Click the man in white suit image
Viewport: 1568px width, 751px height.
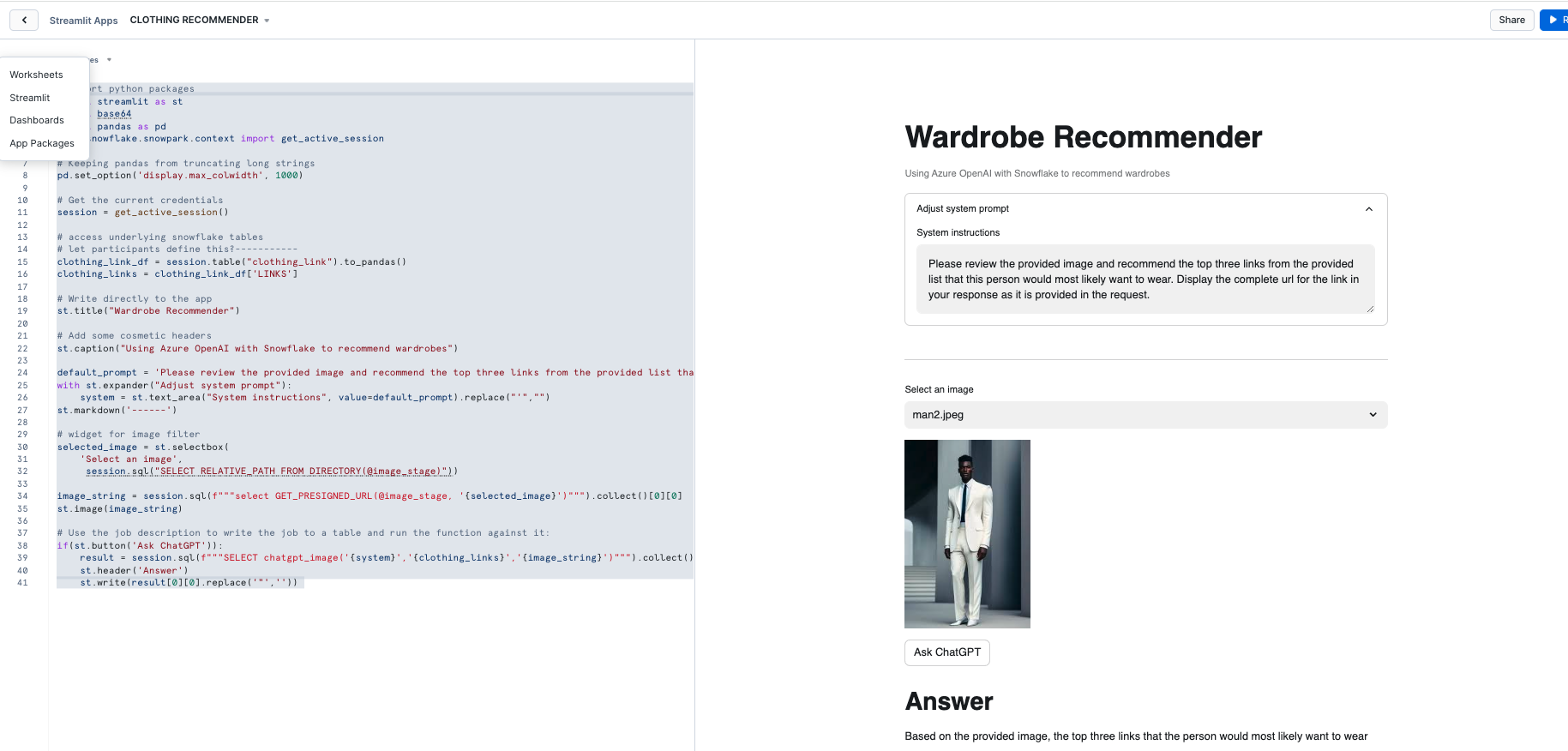pyautogui.click(x=967, y=533)
